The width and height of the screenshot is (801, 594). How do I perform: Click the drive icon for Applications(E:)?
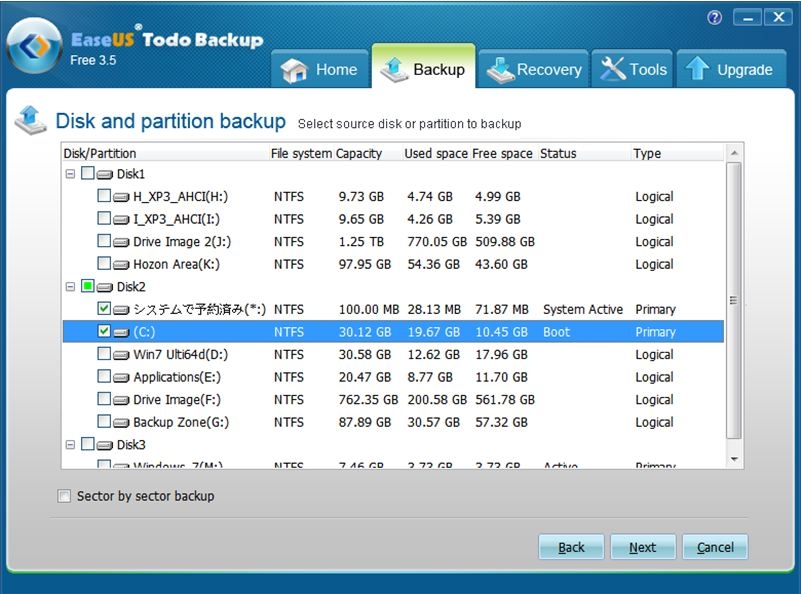tap(121, 377)
